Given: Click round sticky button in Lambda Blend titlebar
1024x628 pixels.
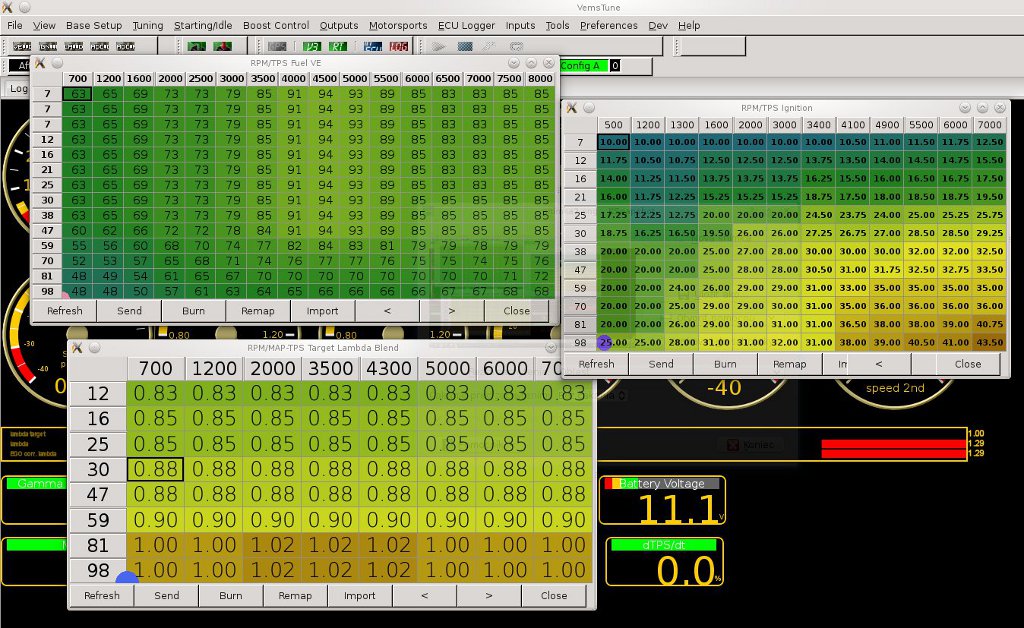Looking at the screenshot, I should pos(95,348).
